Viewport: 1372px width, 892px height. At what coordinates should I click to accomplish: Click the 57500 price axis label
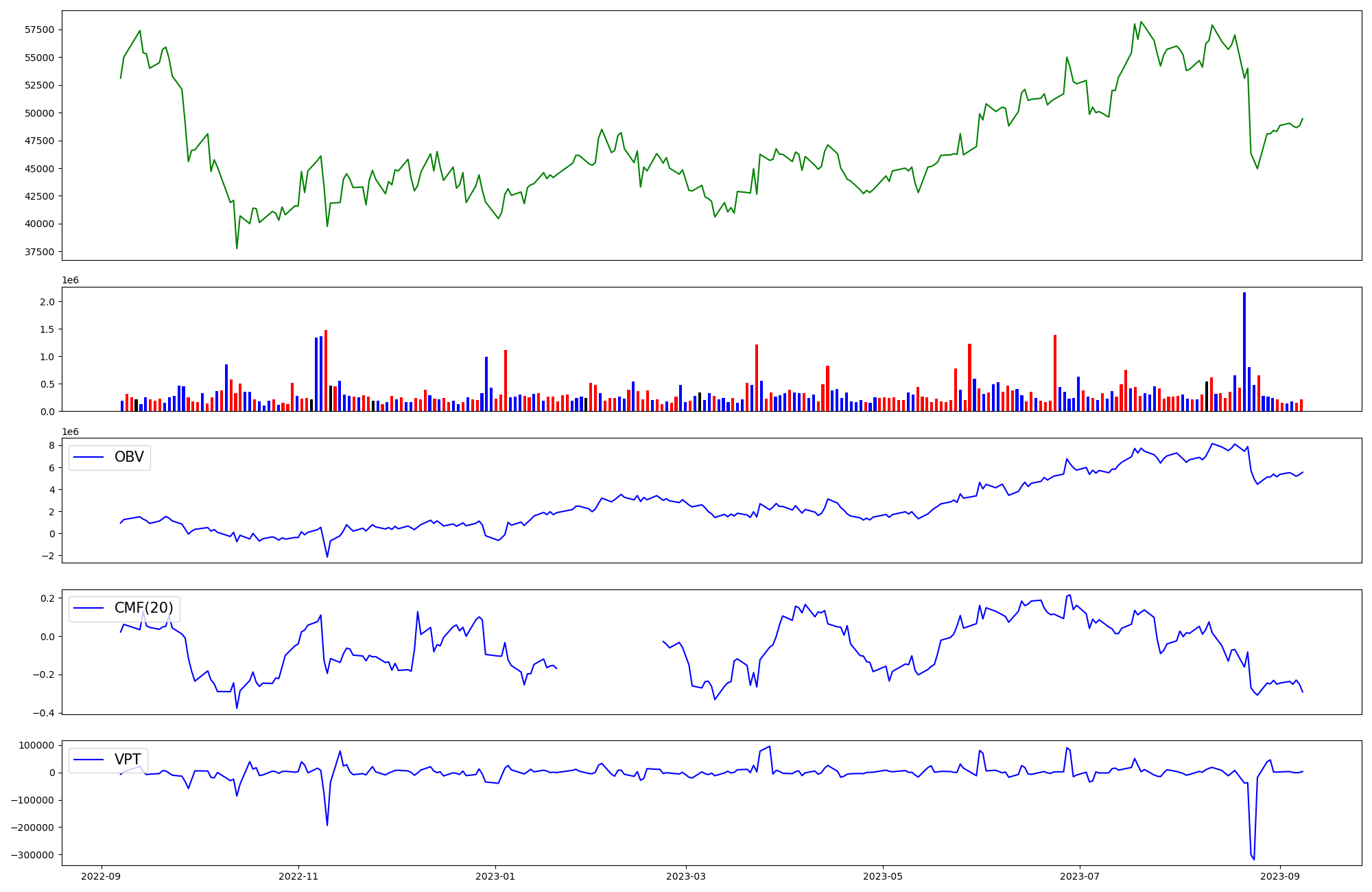(39, 30)
